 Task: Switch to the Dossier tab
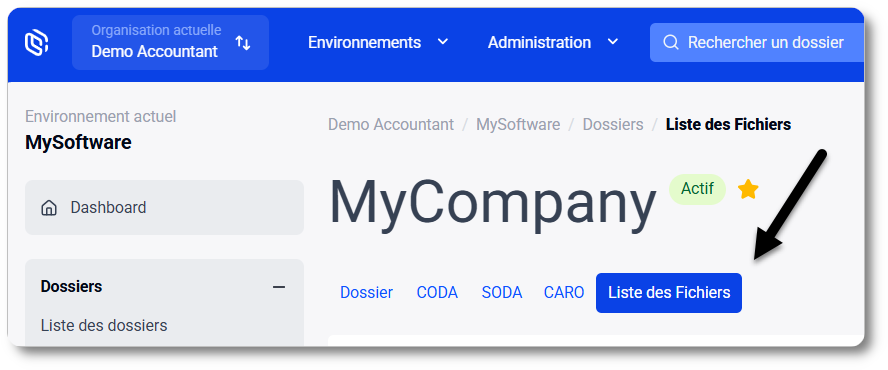click(366, 293)
